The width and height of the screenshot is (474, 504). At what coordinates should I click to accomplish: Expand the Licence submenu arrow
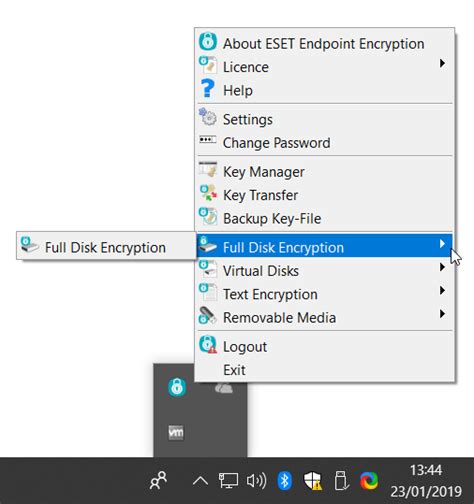[442, 63]
